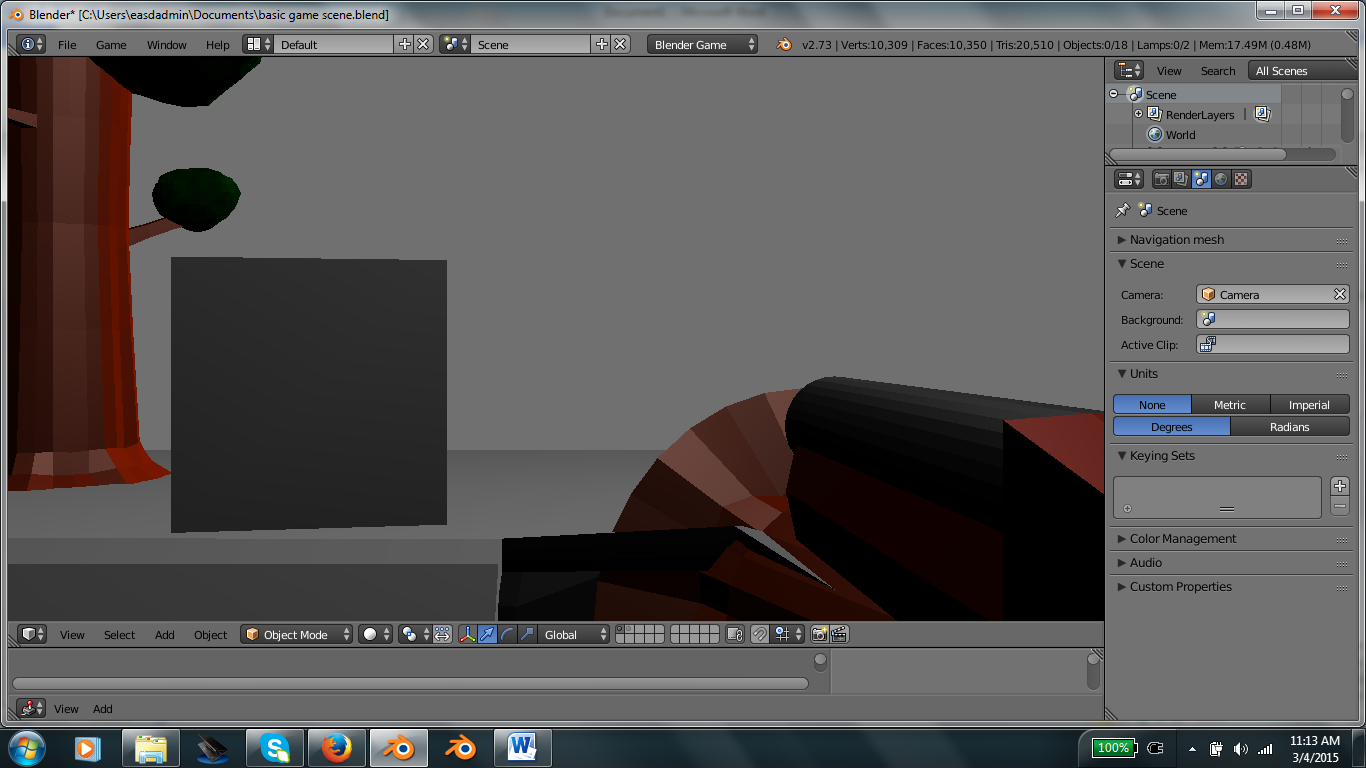Image resolution: width=1366 pixels, height=768 pixels.
Task: Select Metric units option
Action: 1230,405
